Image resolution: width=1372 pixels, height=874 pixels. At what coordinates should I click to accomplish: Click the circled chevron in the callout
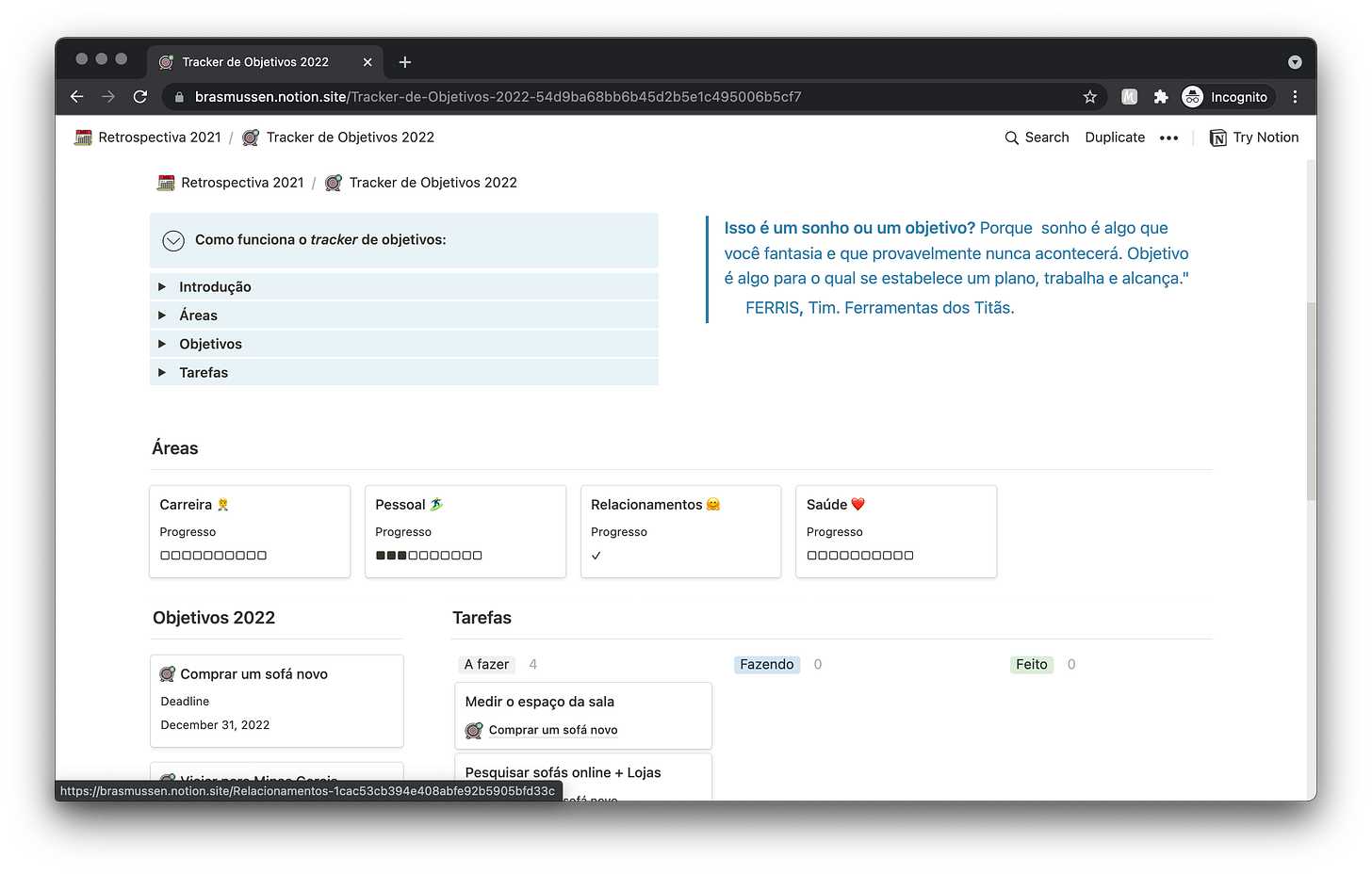pyautogui.click(x=173, y=240)
